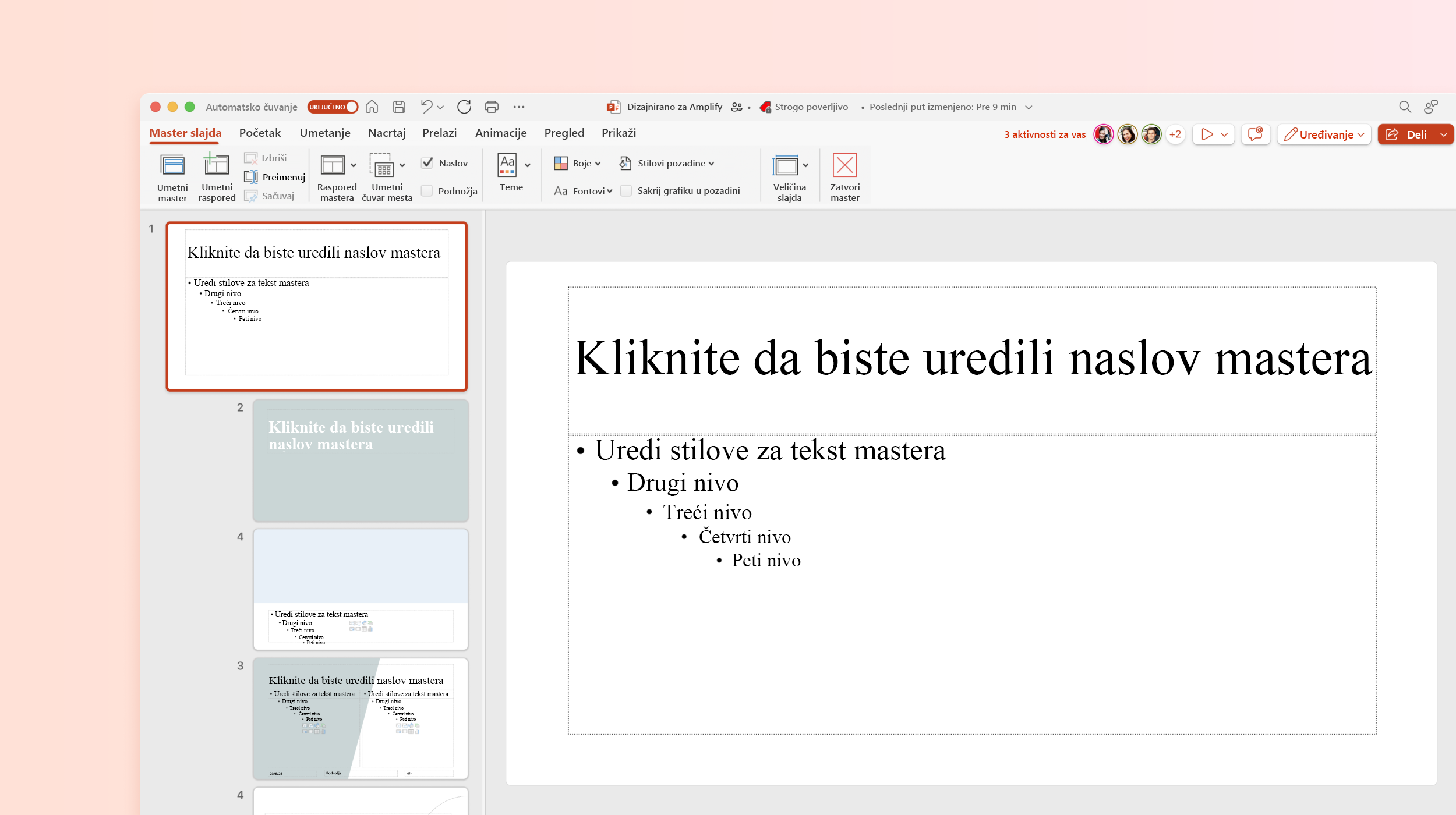Click 3 aktivnosti za vas link
Image resolution: width=1456 pixels, height=815 pixels.
1045,134
